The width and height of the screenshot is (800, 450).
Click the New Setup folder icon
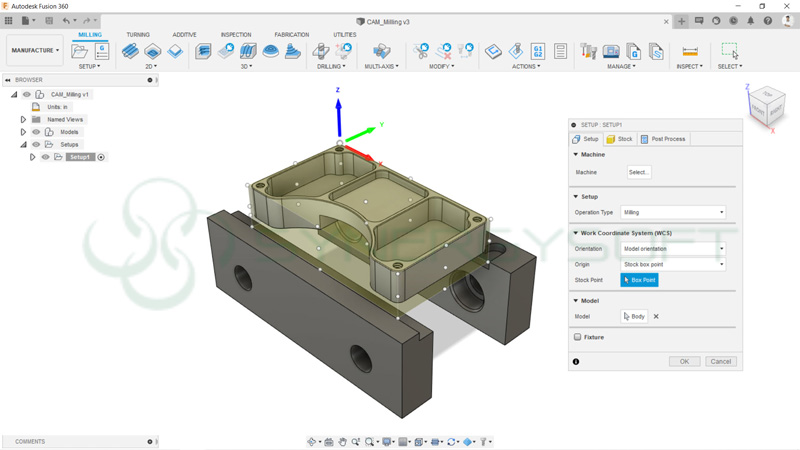click(80, 51)
